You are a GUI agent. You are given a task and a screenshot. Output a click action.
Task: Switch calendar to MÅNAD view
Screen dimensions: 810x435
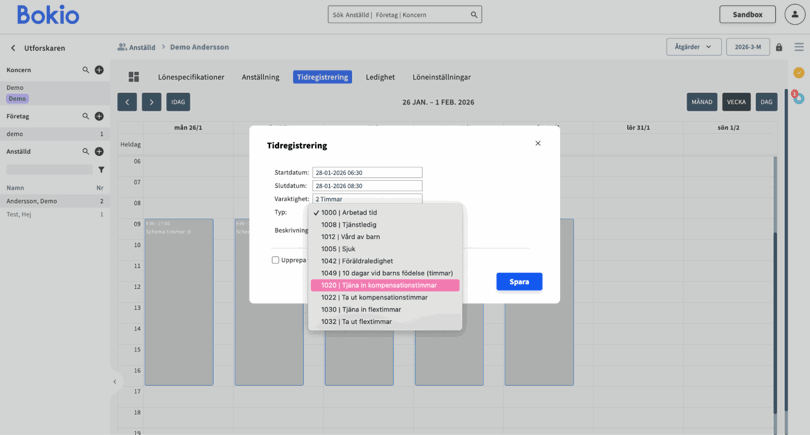[x=702, y=102]
